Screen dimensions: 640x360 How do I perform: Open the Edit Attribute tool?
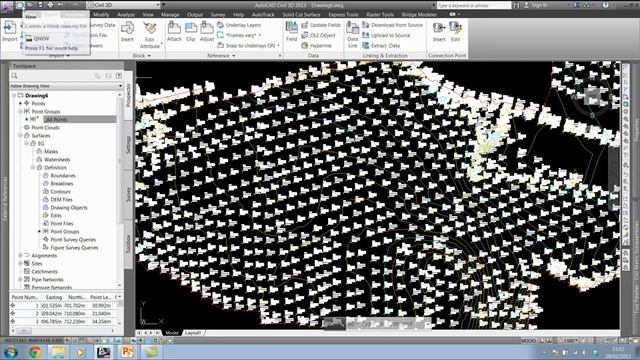coord(150,35)
